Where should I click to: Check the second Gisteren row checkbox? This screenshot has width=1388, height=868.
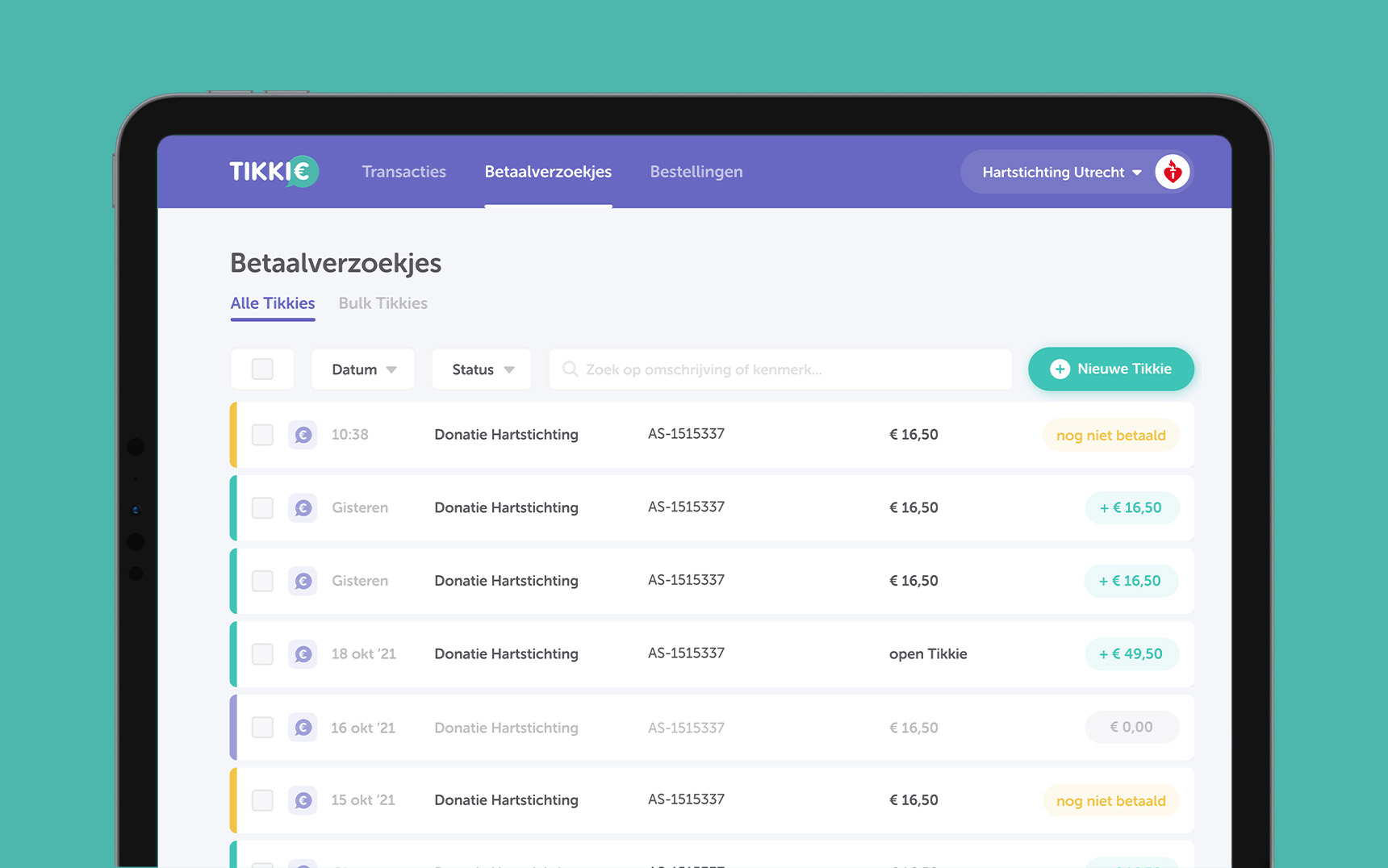tap(262, 581)
